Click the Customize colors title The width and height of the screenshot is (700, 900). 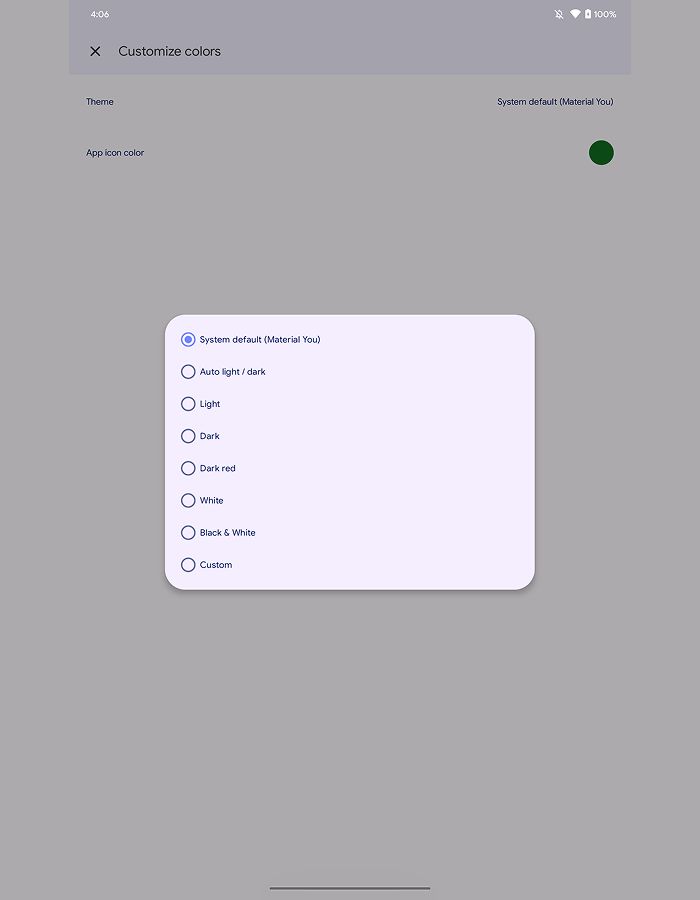pyautogui.click(x=169, y=51)
